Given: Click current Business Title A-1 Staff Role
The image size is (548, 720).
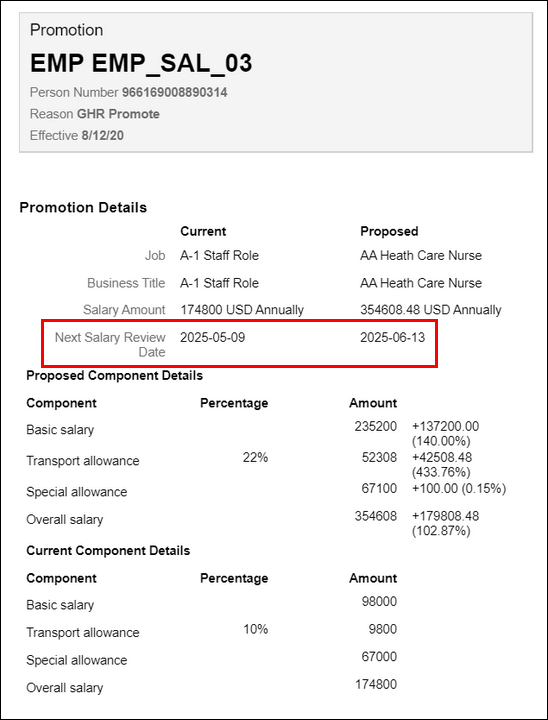Looking at the screenshot, I should (x=219, y=283).
